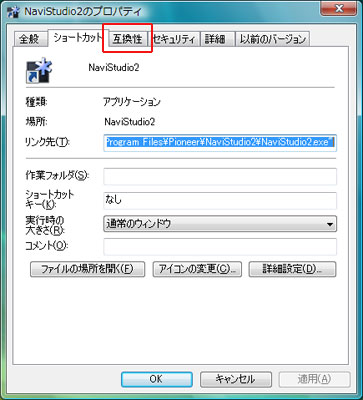Click the リンク先 path input field
Viewport: 363px width, 400px height.
click(220, 143)
